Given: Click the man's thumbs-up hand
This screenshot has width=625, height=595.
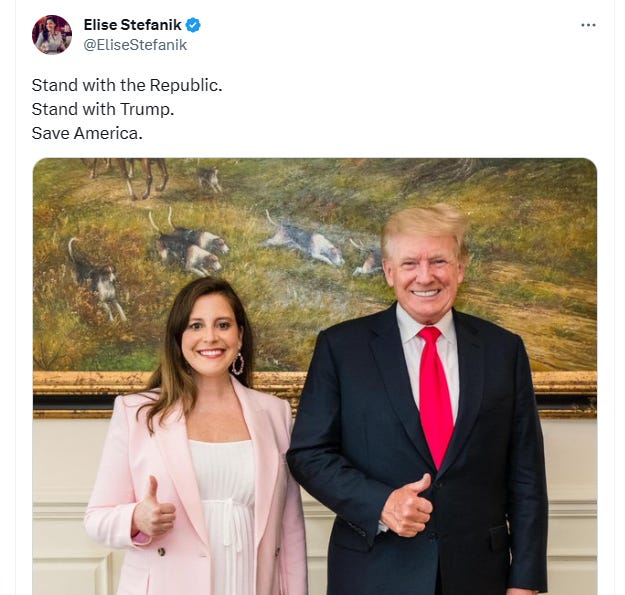Looking at the screenshot, I should point(407,505).
